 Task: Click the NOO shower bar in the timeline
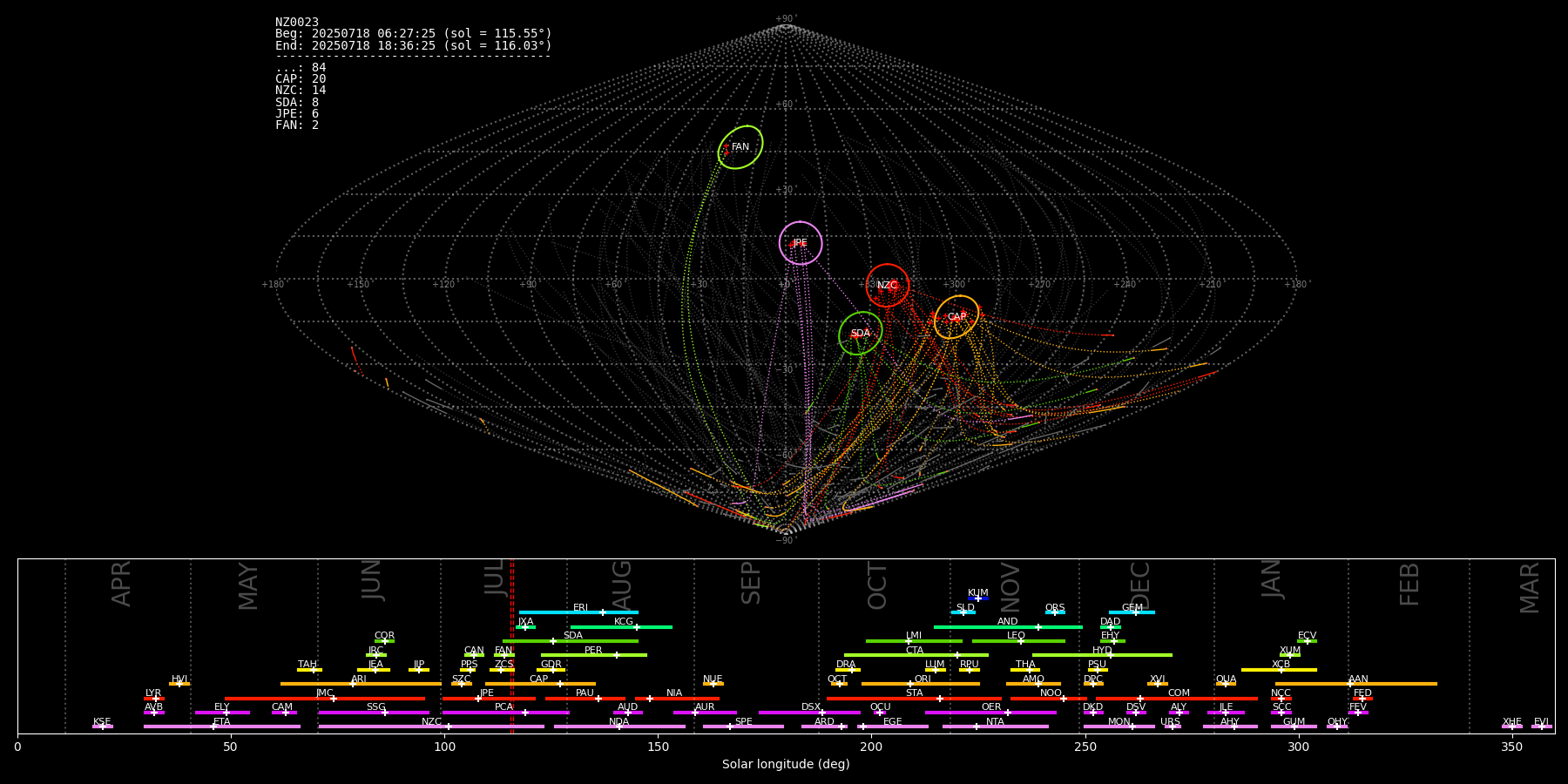(x=1049, y=698)
